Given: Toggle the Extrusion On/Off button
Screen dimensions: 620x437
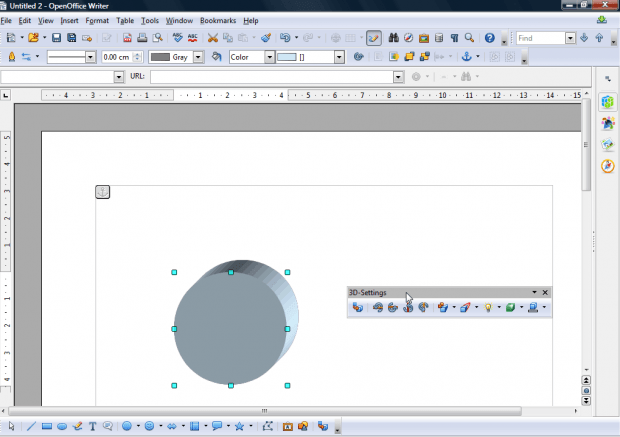Looking at the screenshot, I should pyautogui.click(x=357, y=307).
